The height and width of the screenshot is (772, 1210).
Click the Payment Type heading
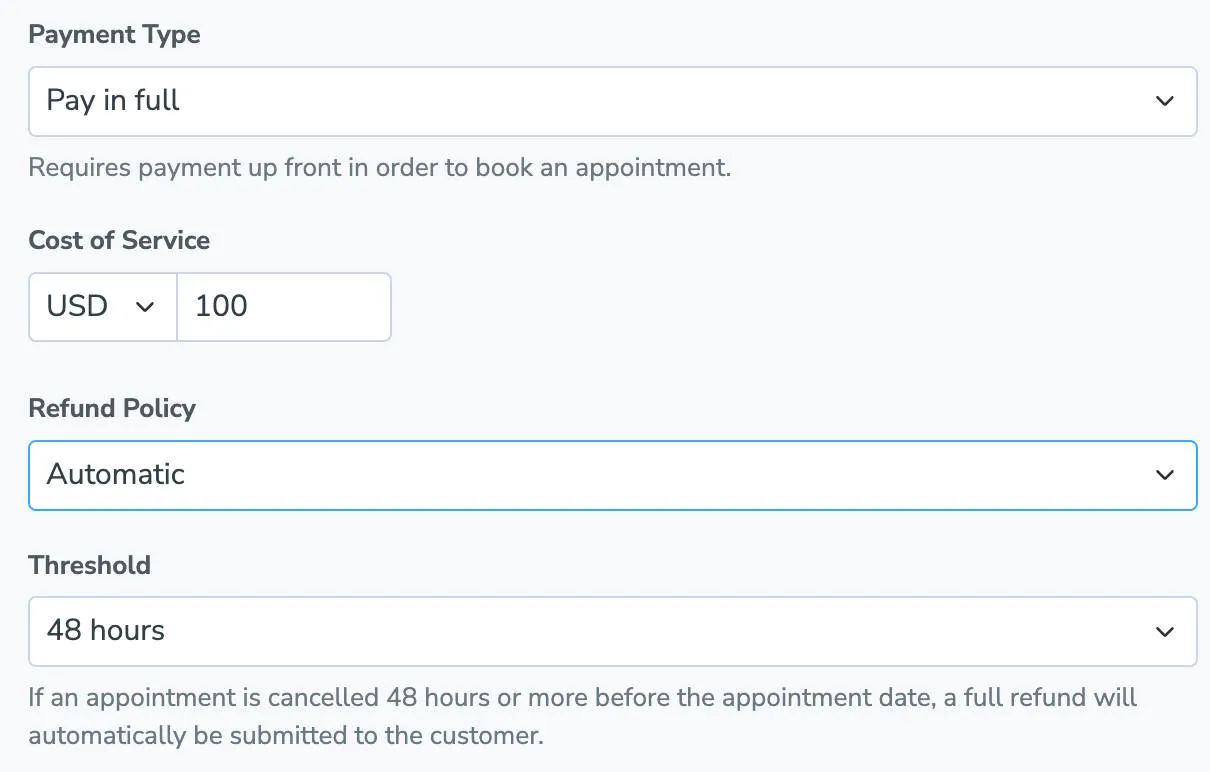tap(113, 34)
